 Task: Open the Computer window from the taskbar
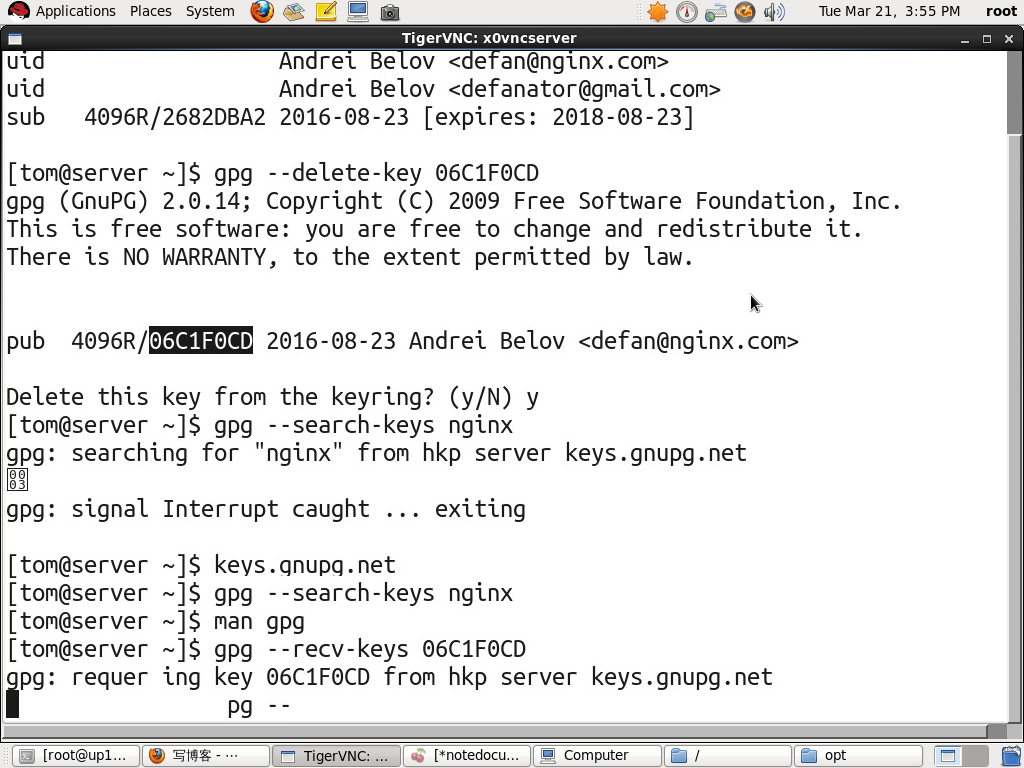point(597,756)
